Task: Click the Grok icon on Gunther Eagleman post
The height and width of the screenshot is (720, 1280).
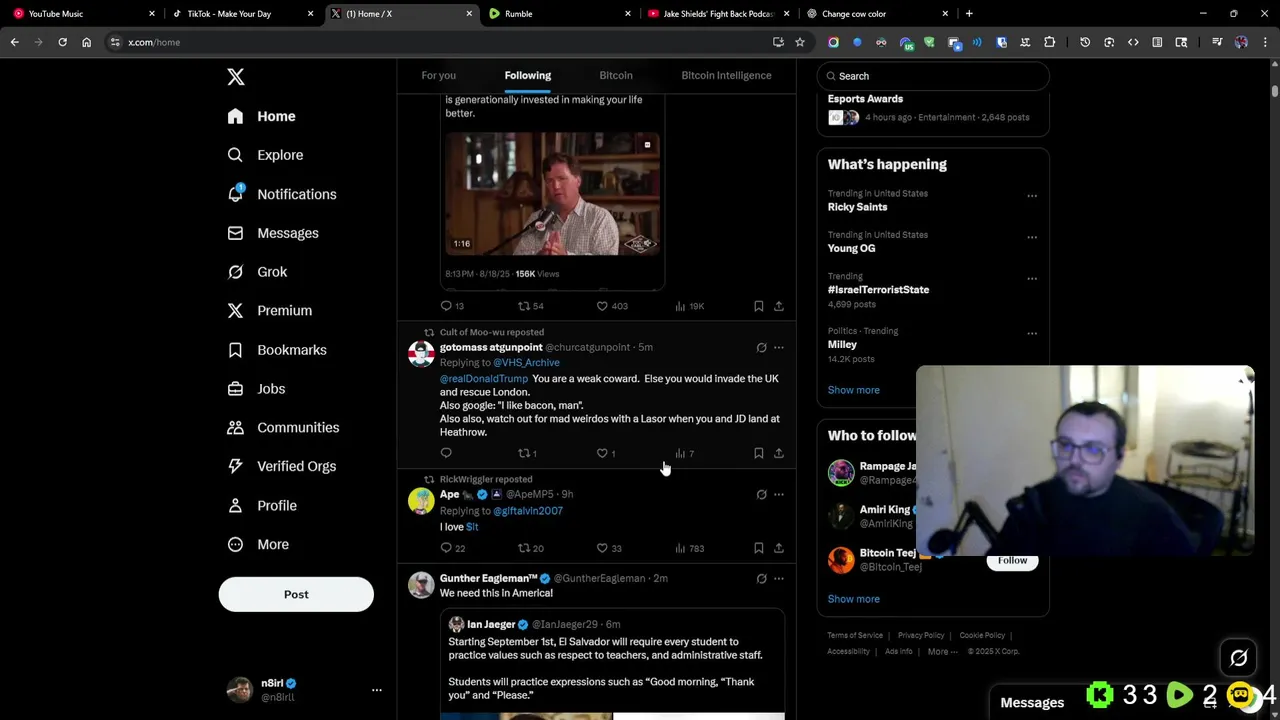Action: 761,579
